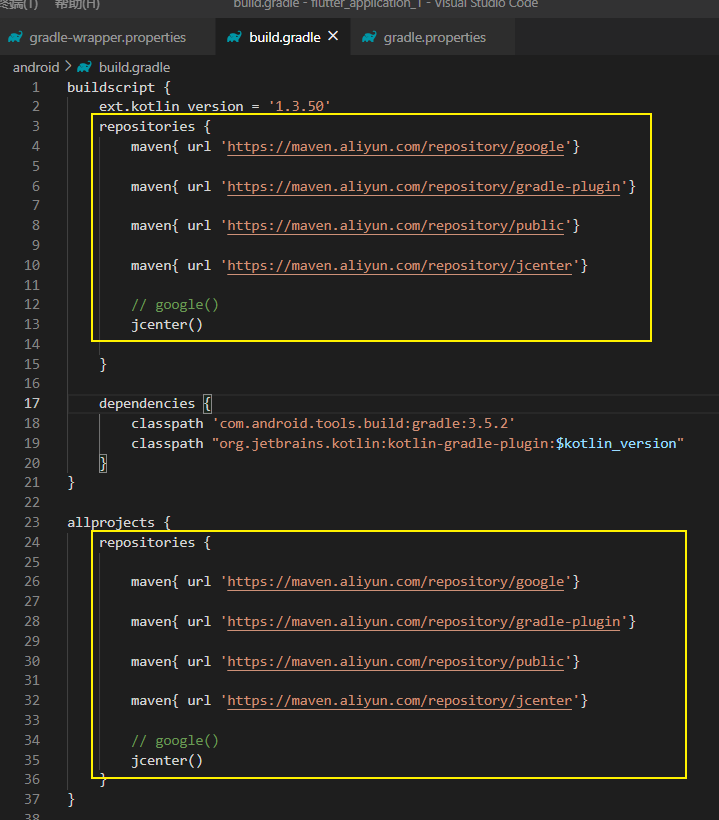Click gradle icon on gradle-wrapper.properties tab
Screen dimensions: 719x820
[16, 37]
